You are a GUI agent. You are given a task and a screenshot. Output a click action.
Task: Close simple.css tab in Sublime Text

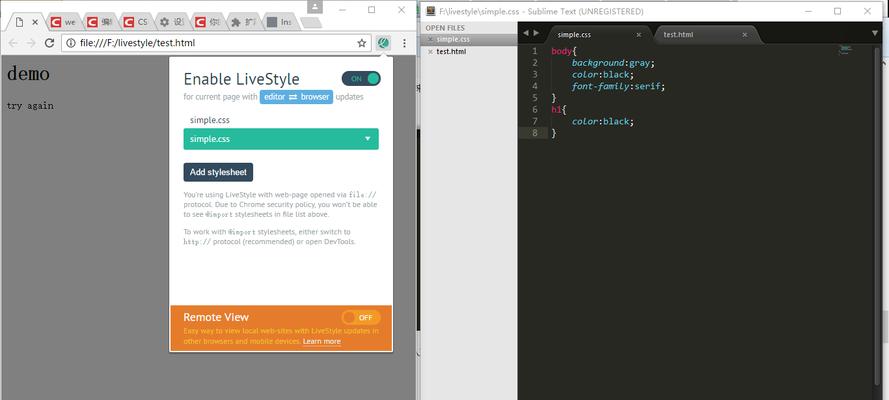639,35
